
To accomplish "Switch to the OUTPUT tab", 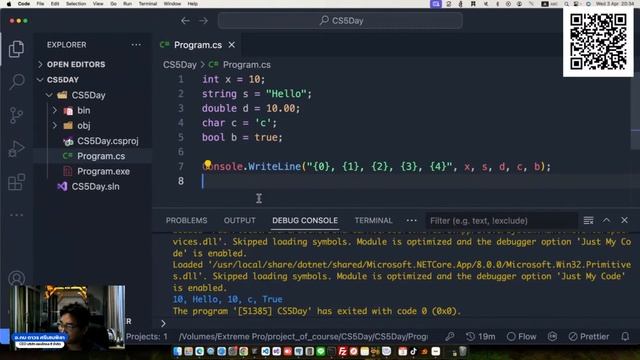I will pos(240,220).
